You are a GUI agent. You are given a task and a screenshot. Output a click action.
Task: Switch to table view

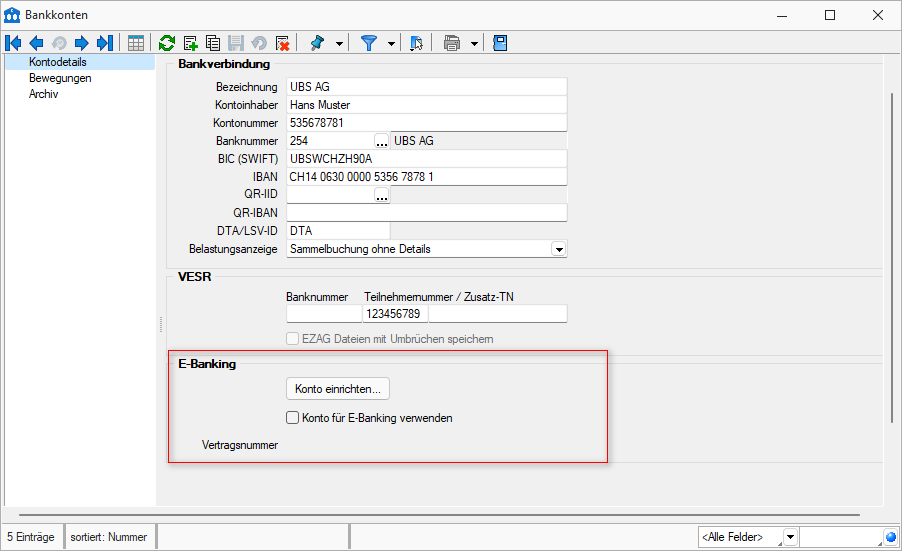(x=136, y=43)
